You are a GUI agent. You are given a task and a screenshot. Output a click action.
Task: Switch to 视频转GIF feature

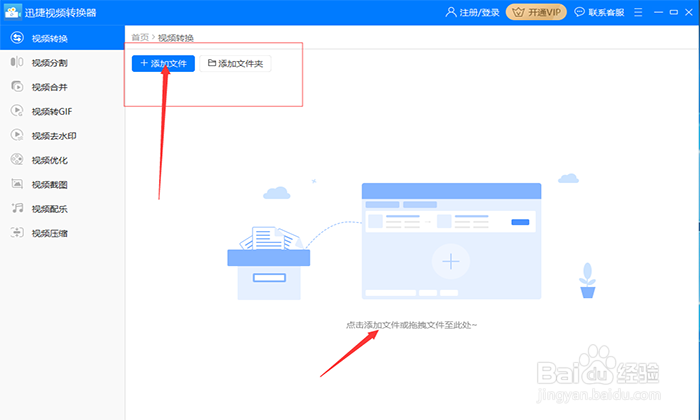[52, 112]
